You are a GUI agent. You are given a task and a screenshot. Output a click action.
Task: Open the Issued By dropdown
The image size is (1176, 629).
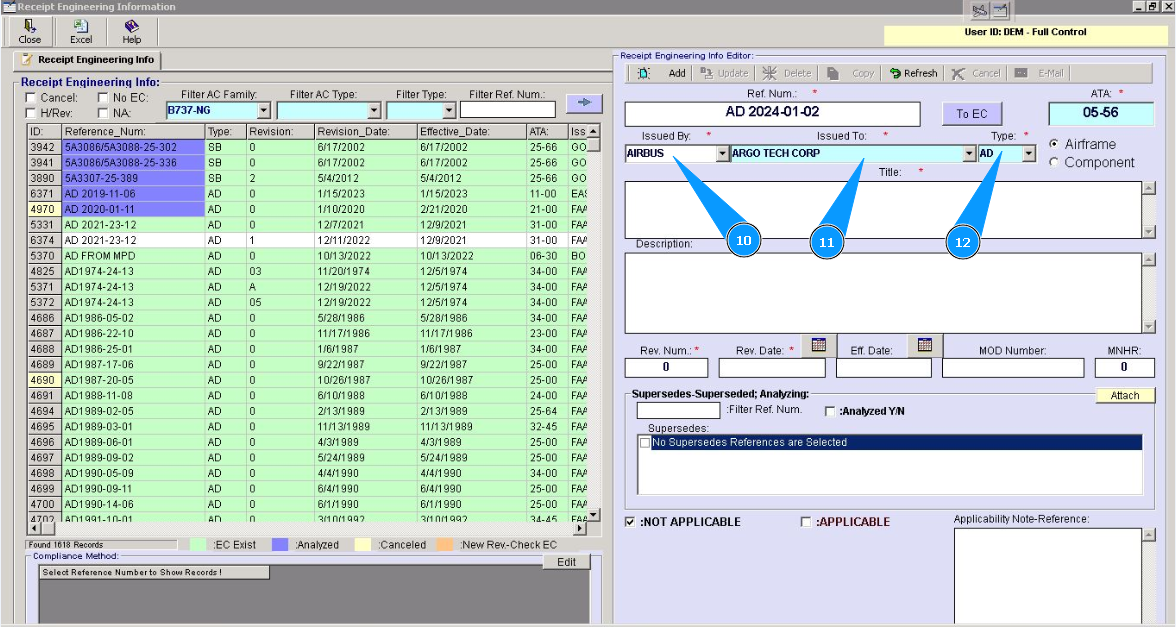click(723, 154)
